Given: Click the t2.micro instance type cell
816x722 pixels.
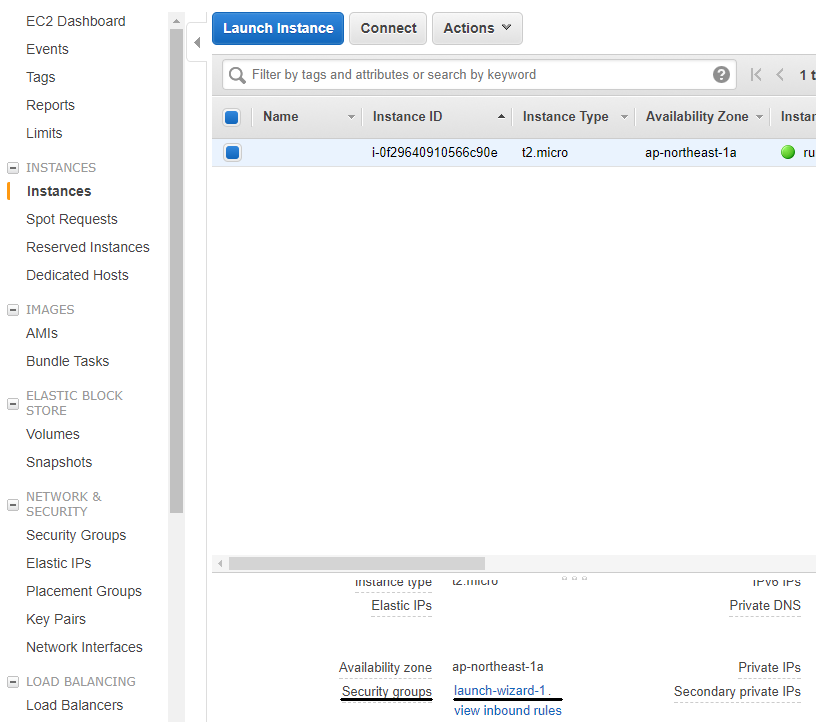Looking at the screenshot, I should [545, 153].
